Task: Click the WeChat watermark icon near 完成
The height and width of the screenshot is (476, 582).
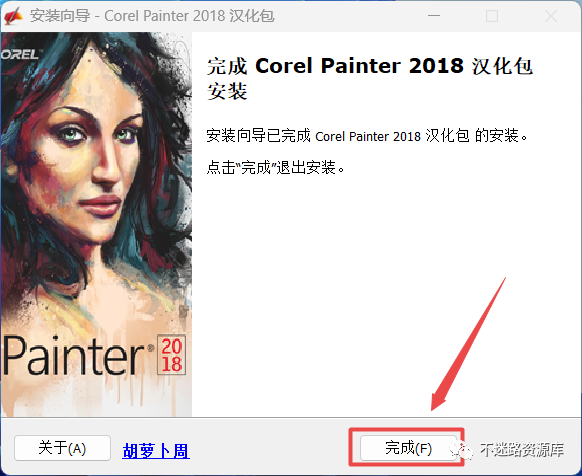Action: click(461, 450)
